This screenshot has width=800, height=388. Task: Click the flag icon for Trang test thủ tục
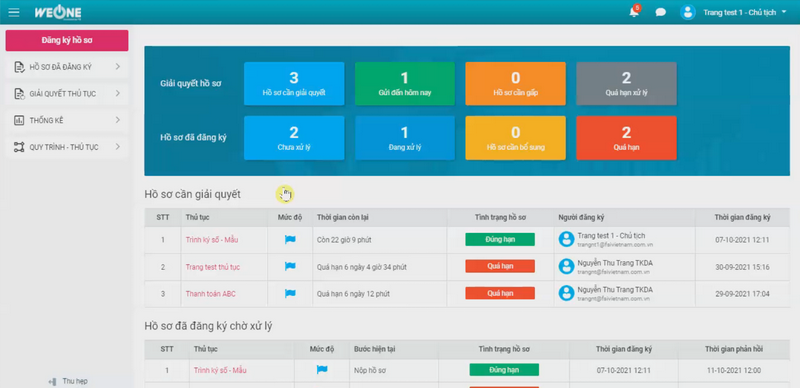(x=290, y=266)
